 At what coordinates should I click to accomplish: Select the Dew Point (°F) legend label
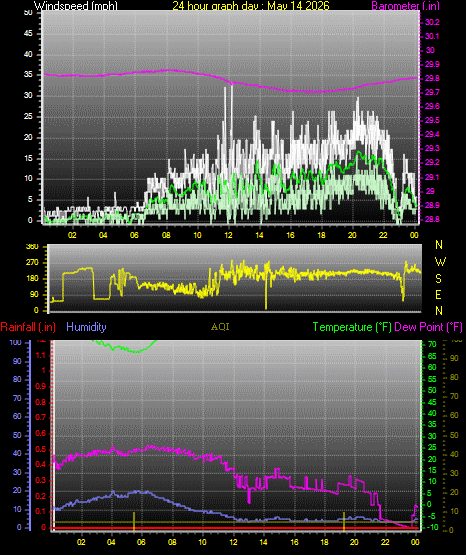[428, 327]
